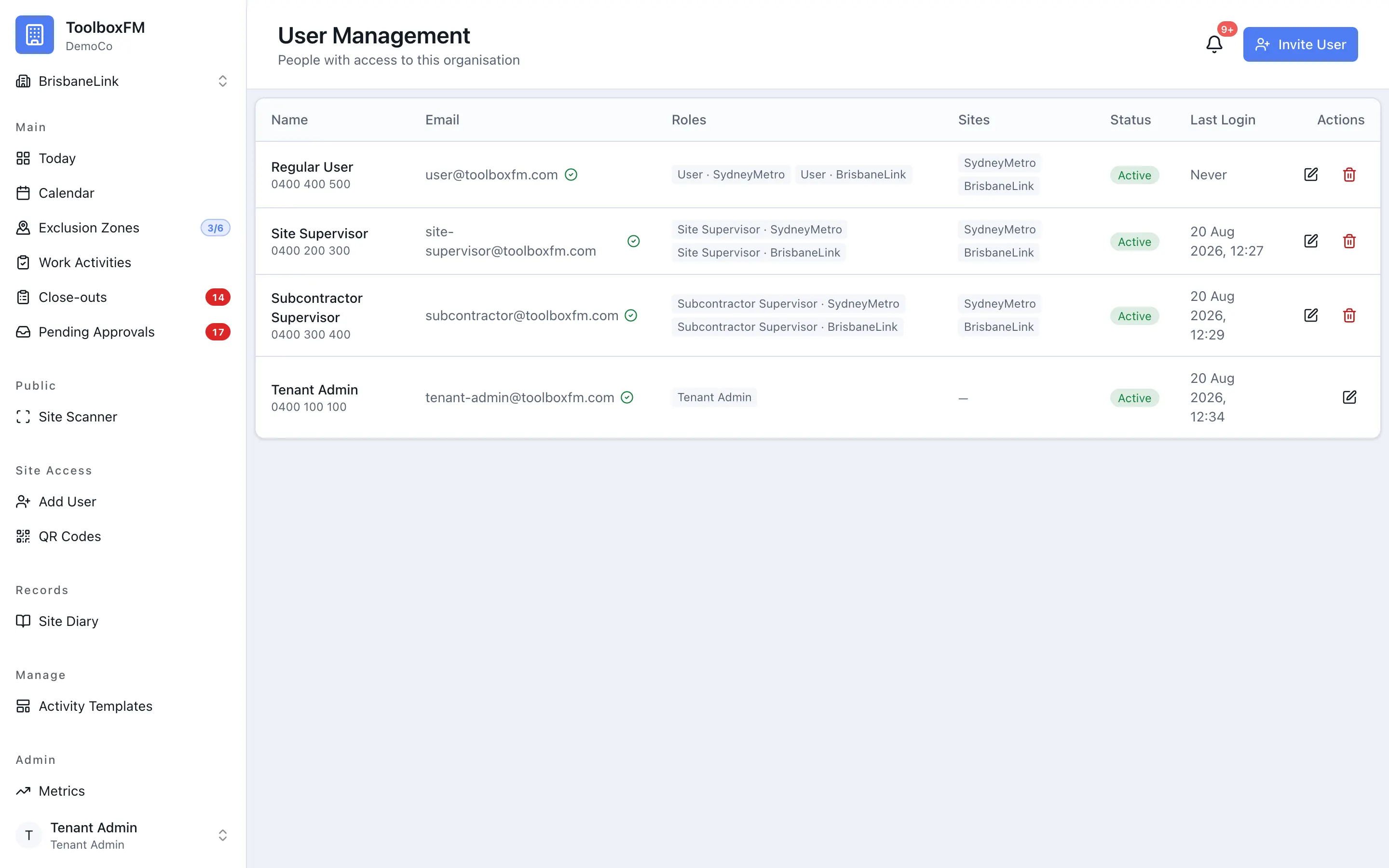
Task: Open the Site Diary records
Action: click(x=123, y=621)
